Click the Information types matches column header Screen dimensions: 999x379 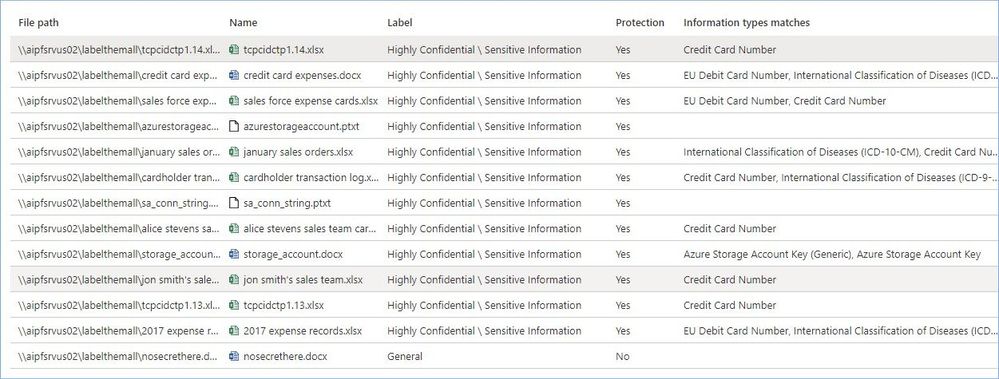(x=747, y=22)
